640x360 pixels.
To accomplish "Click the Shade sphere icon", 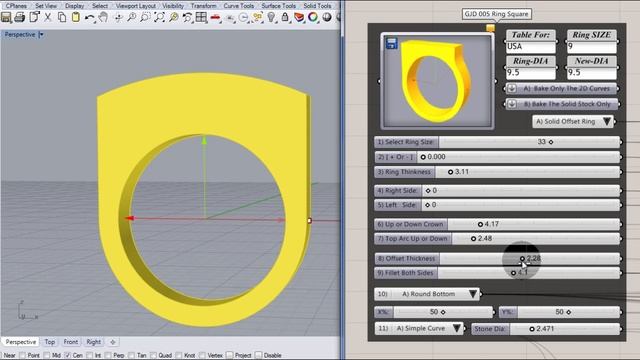I will (x=327, y=18).
